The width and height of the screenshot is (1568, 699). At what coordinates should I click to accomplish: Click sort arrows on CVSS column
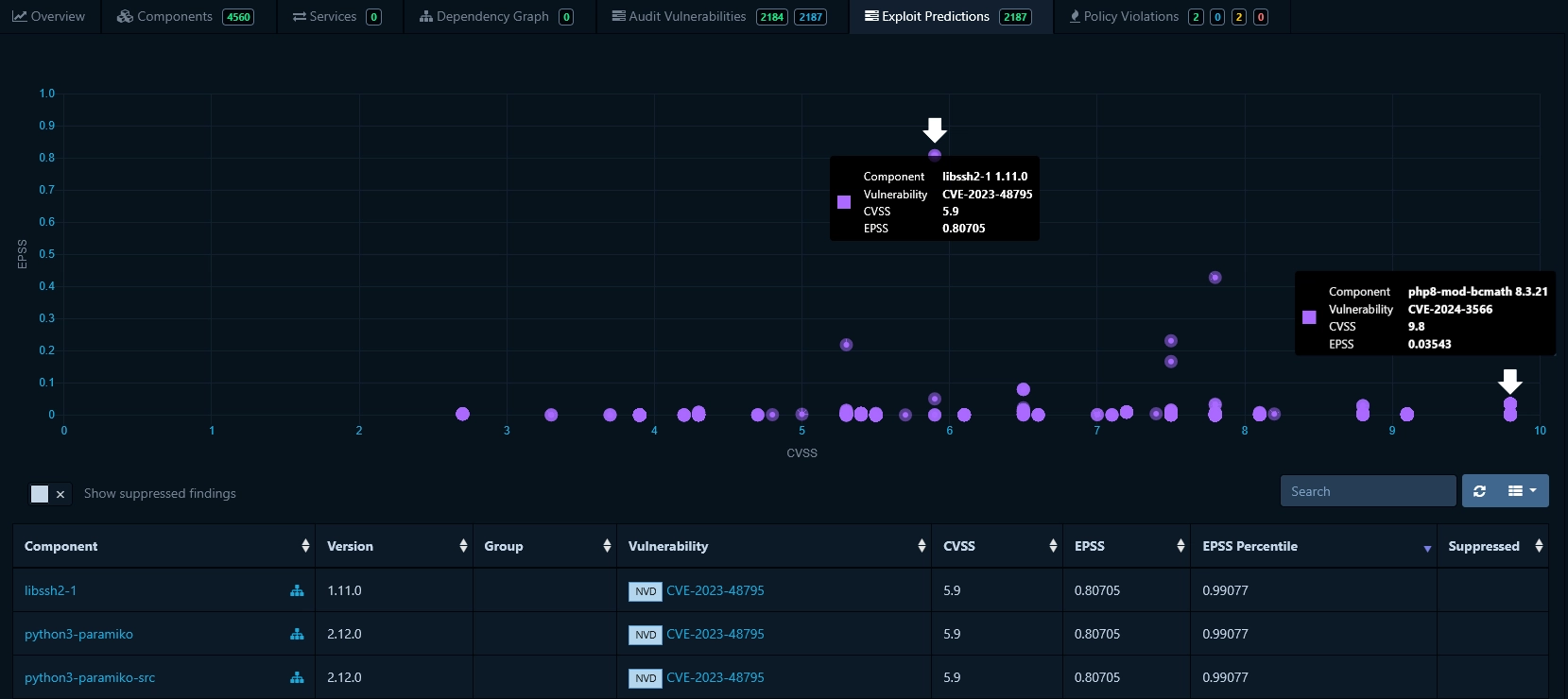point(1052,546)
